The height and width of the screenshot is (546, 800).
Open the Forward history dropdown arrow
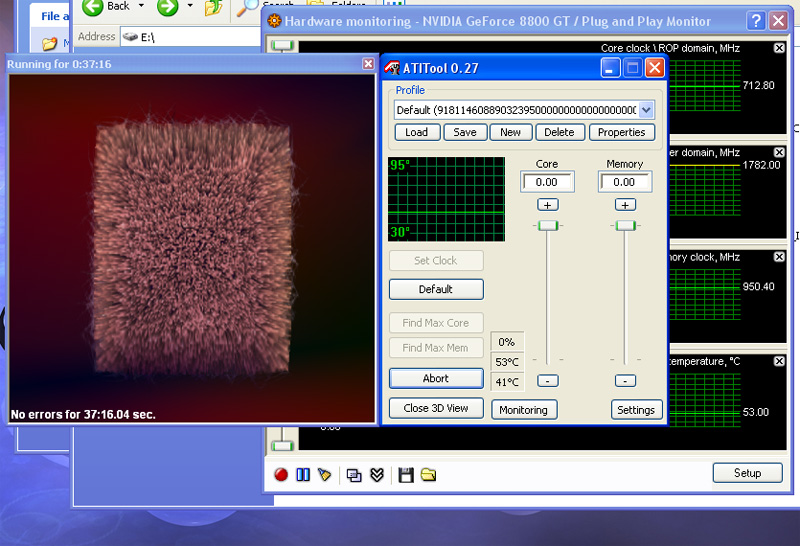(x=190, y=6)
